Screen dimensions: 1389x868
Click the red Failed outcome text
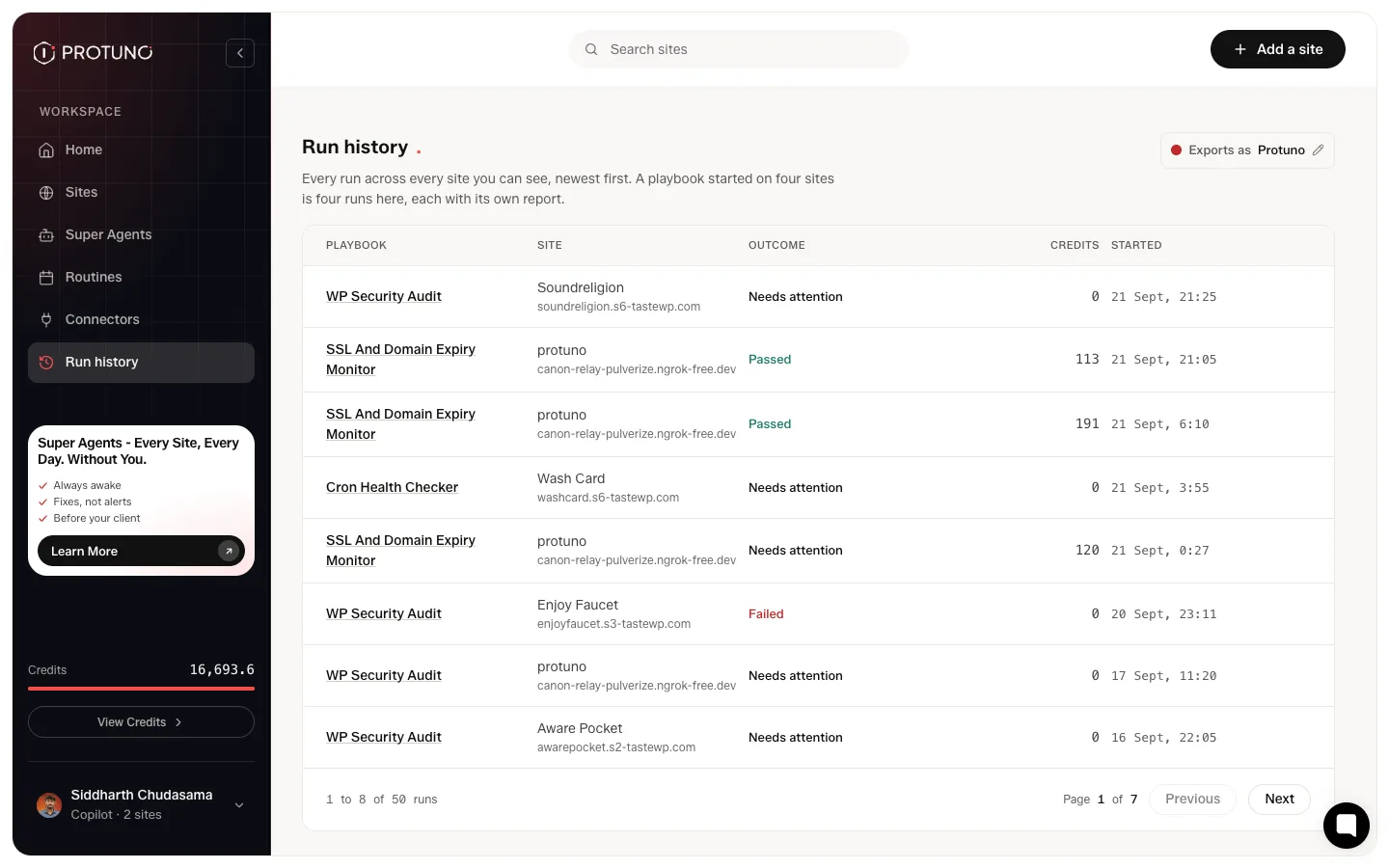click(766, 614)
